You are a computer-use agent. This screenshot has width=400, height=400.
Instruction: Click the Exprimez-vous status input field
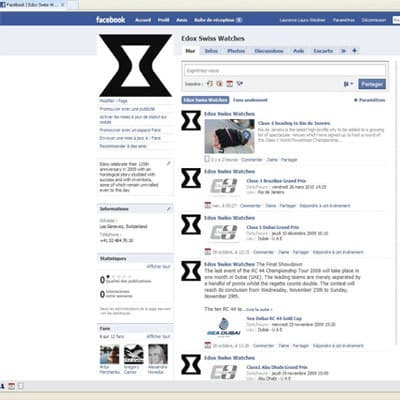pos(285,70)
